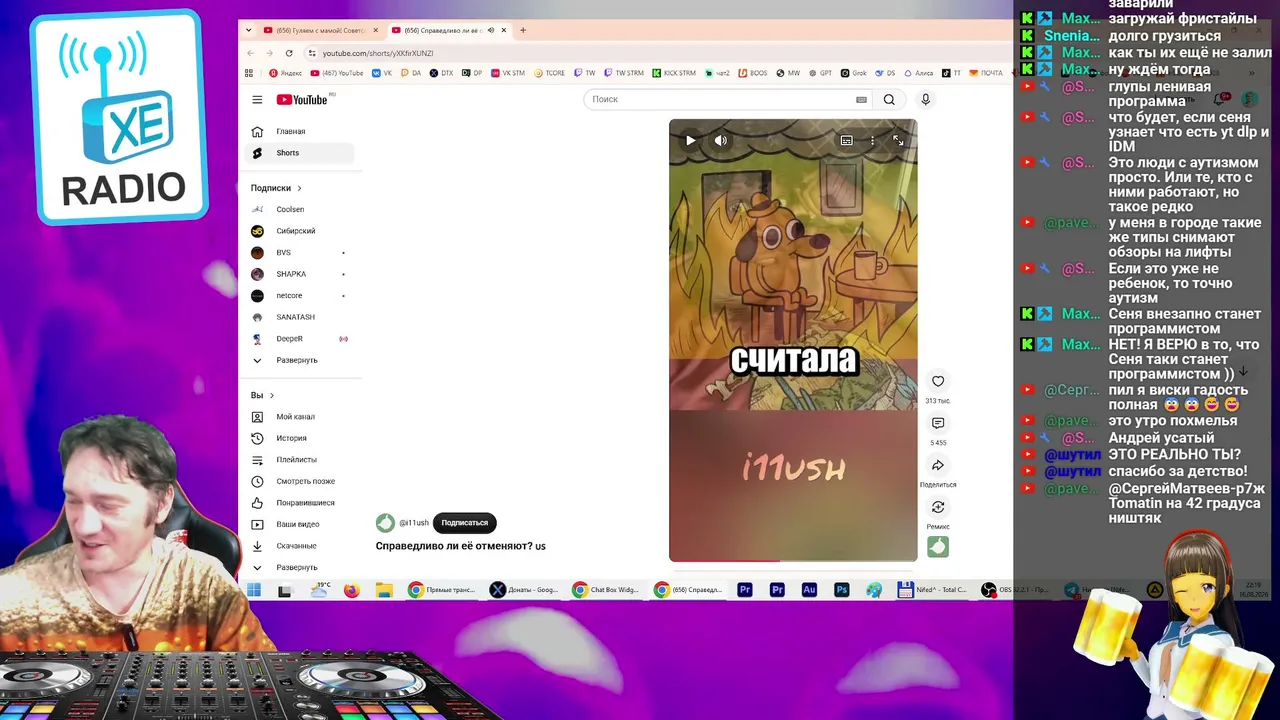The height and width of the screenshot is (720, 1280).
Task: Open the @i11ush channel avatar
Action: coord(385,523)
